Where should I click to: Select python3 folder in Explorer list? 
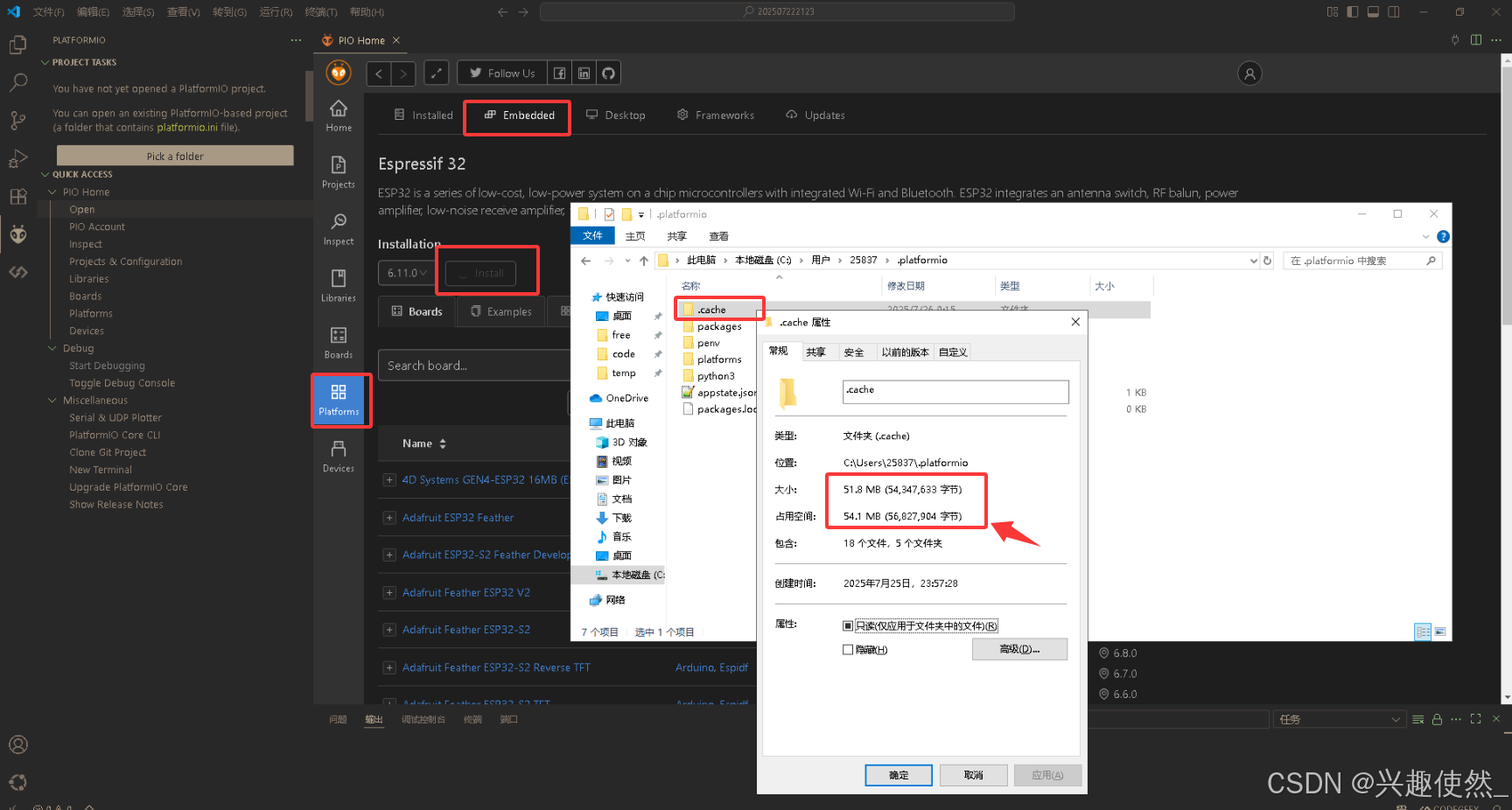[715, 376]
